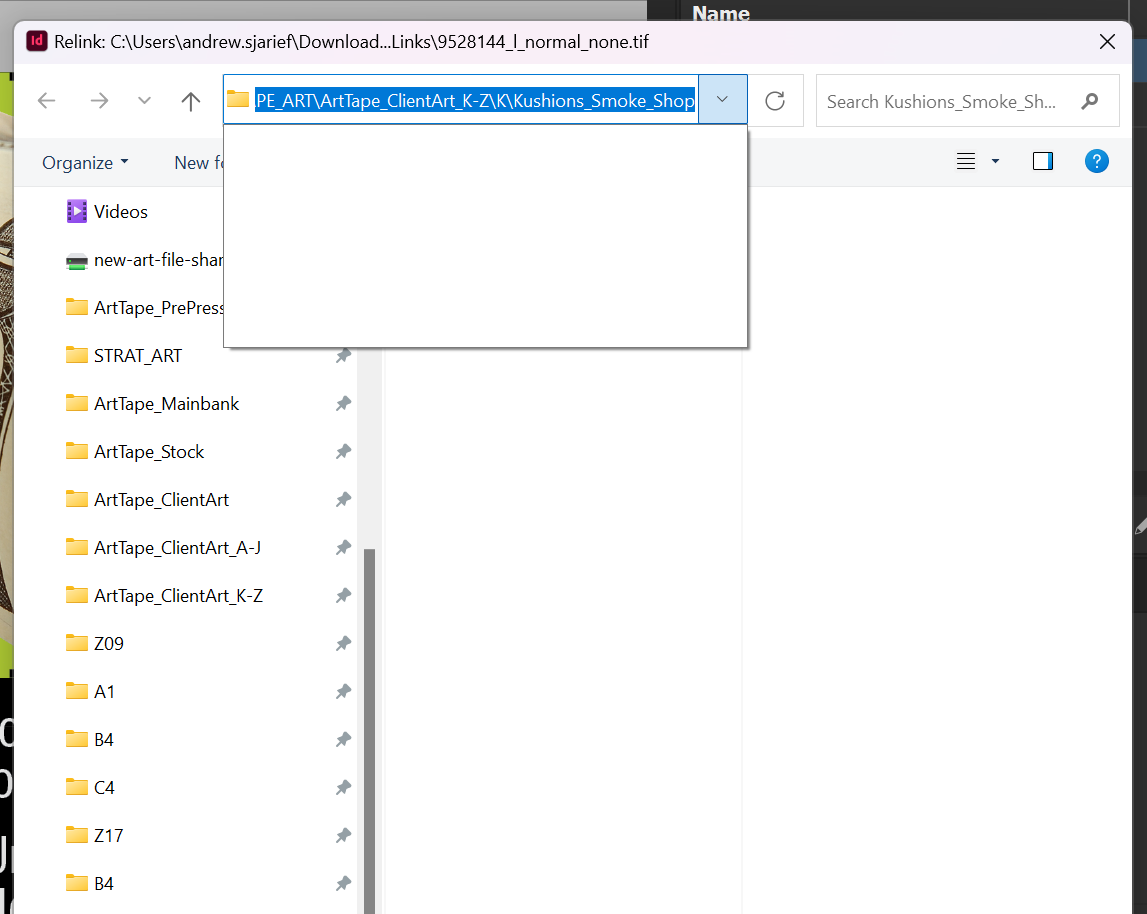Open the view options chevron
This screenshot has width=1147, height=914.
[994, 161]
